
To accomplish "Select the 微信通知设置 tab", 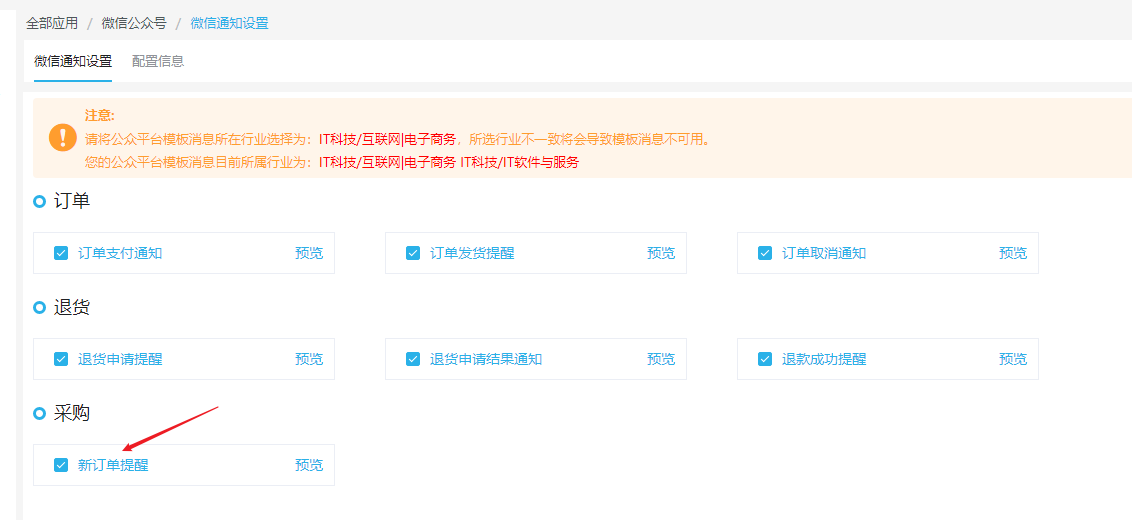I will pos(73,61).
